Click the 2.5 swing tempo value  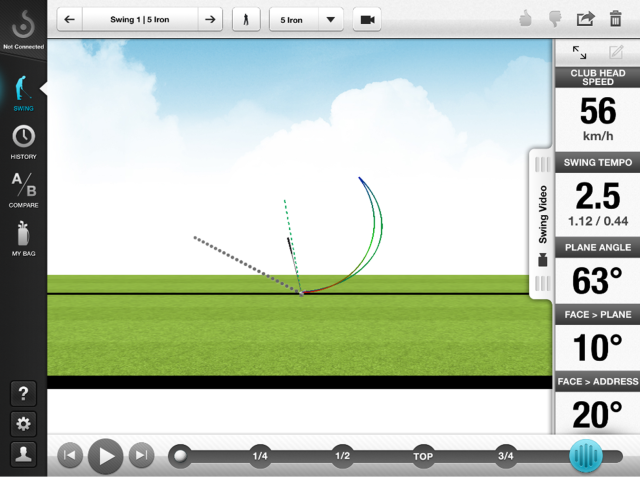point(598,196)
